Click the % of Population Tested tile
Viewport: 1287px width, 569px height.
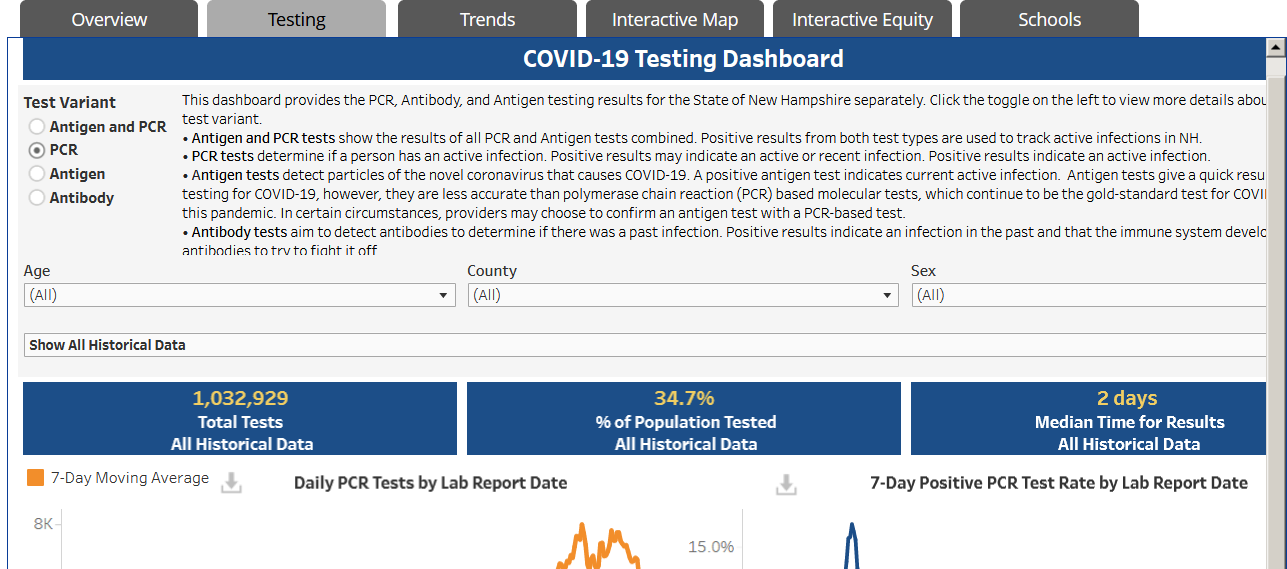coord(684,419)
